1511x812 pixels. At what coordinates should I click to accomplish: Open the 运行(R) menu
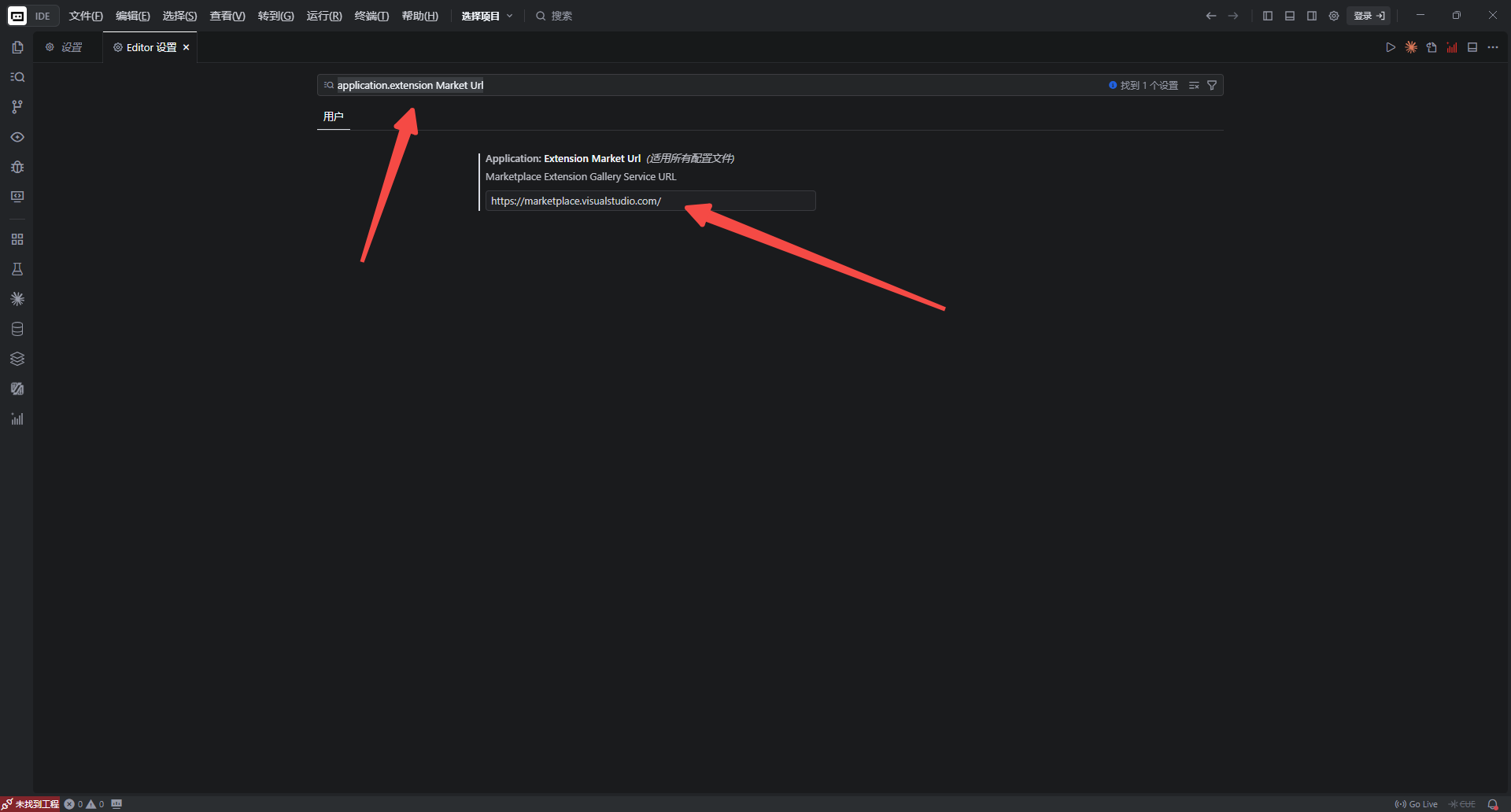click(x=324, y=16)
